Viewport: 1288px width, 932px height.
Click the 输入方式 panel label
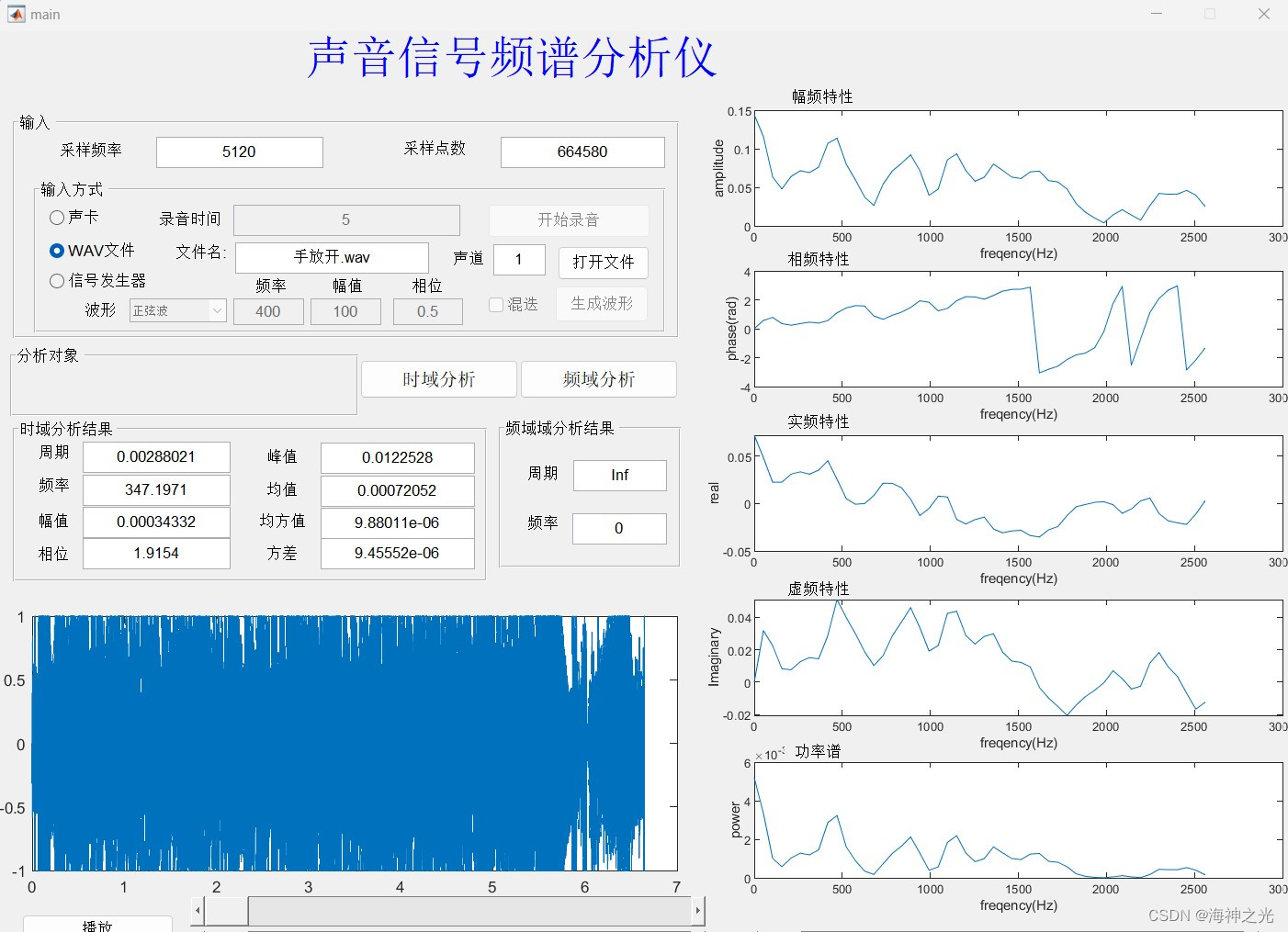(x=72, y=189)
